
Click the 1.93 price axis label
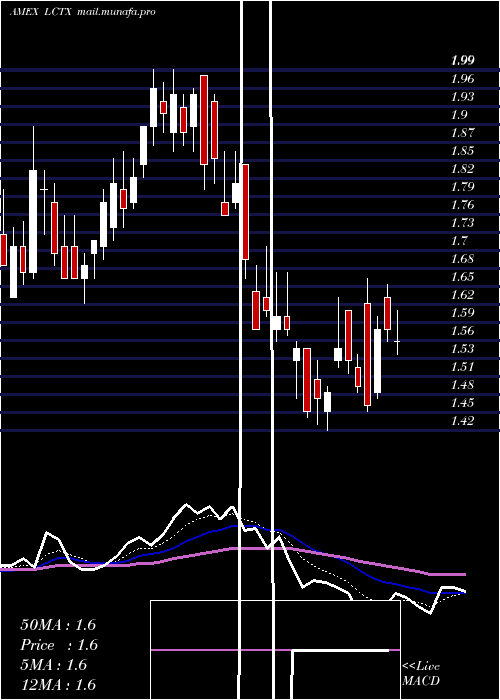click(462, 96)
